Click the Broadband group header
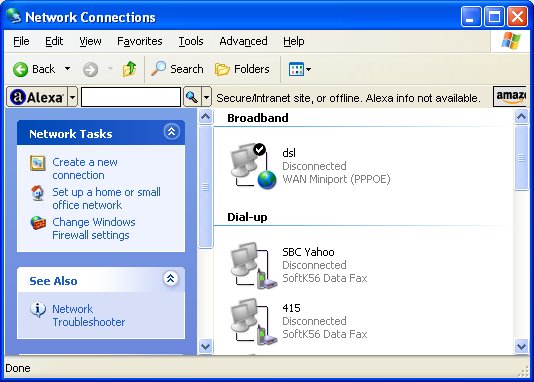The width and height of the screenshot is (534, 382). tap(258, 118)
